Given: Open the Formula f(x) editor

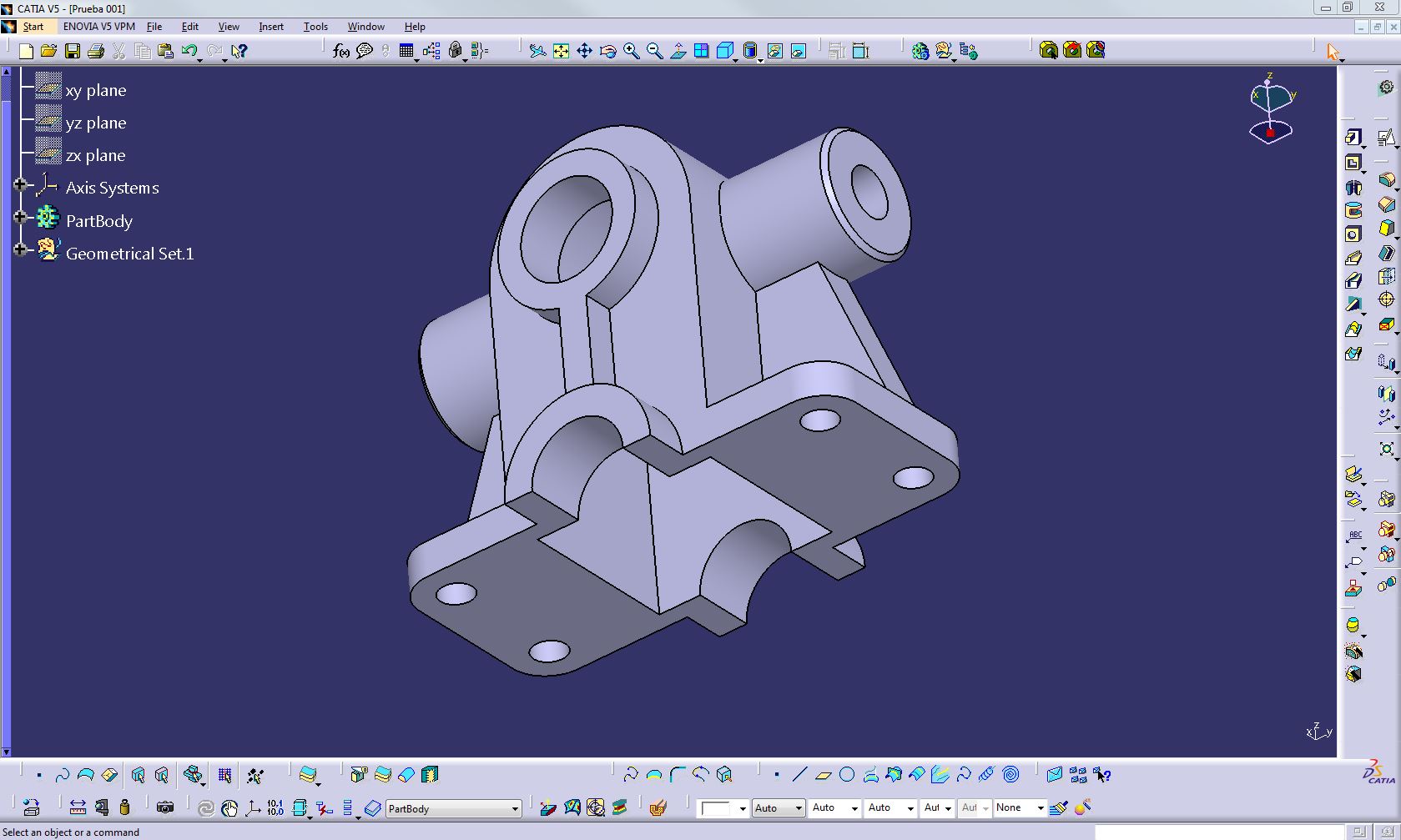Looking at the screenshot, I should click(340, 51).
